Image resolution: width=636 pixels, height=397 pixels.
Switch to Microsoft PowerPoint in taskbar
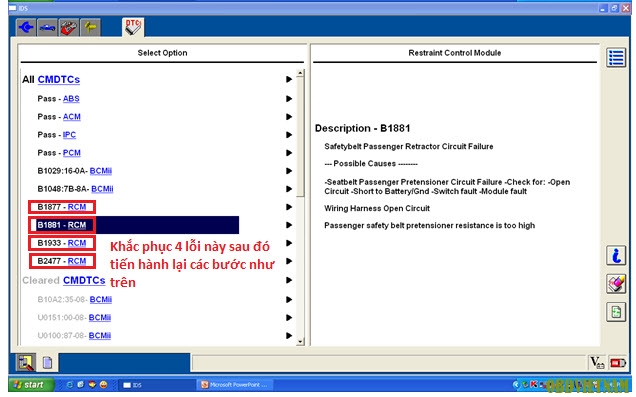[x=235, y=384]
